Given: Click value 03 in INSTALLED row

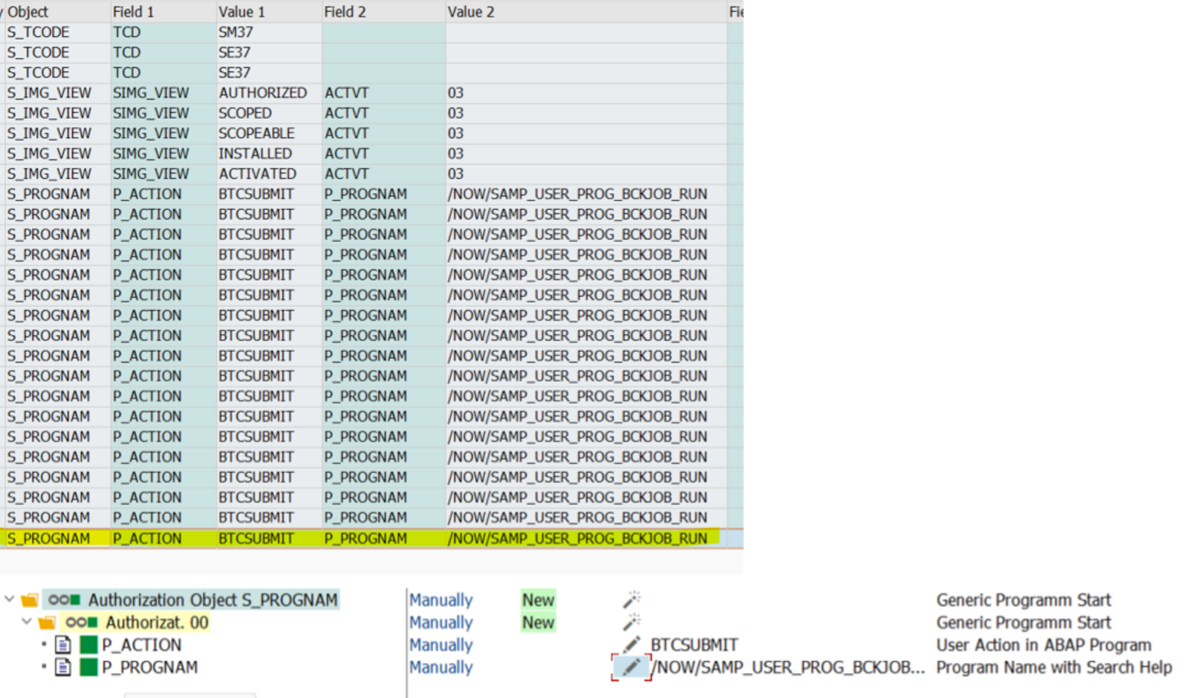Looking at the screenshot, I should coord(586,153).
